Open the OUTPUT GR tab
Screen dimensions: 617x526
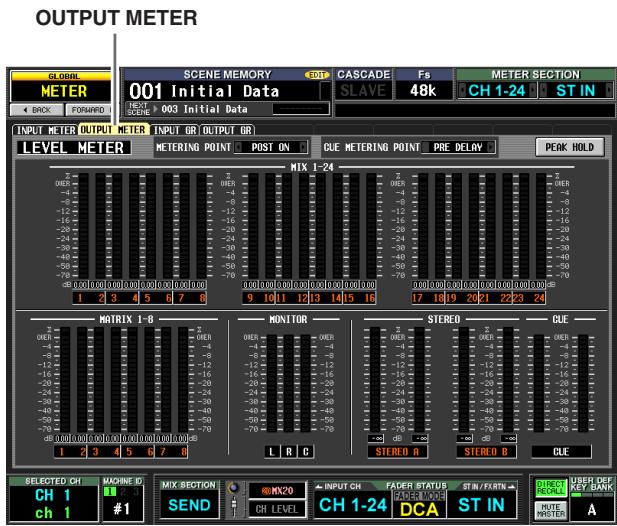(227, 130)
